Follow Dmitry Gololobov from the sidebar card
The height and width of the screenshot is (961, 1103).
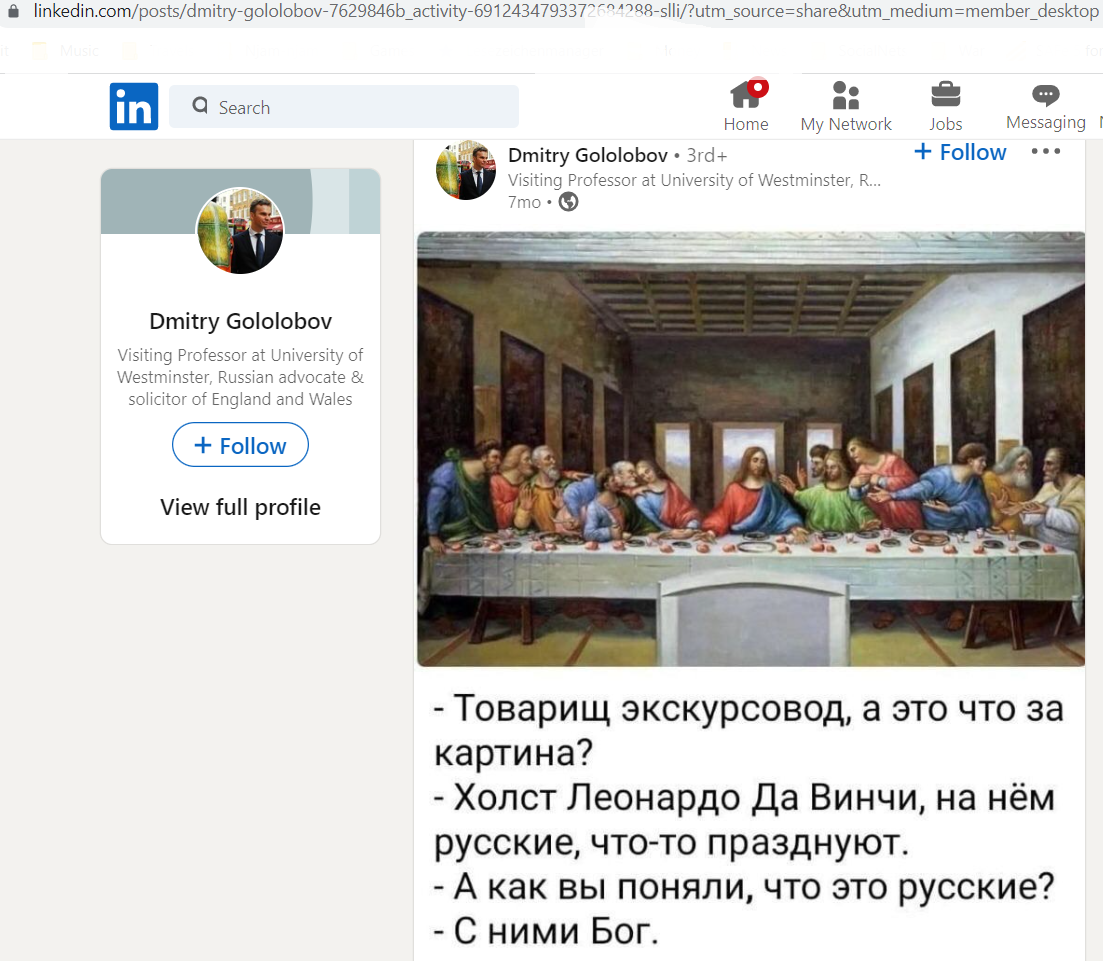pos(241,445)
